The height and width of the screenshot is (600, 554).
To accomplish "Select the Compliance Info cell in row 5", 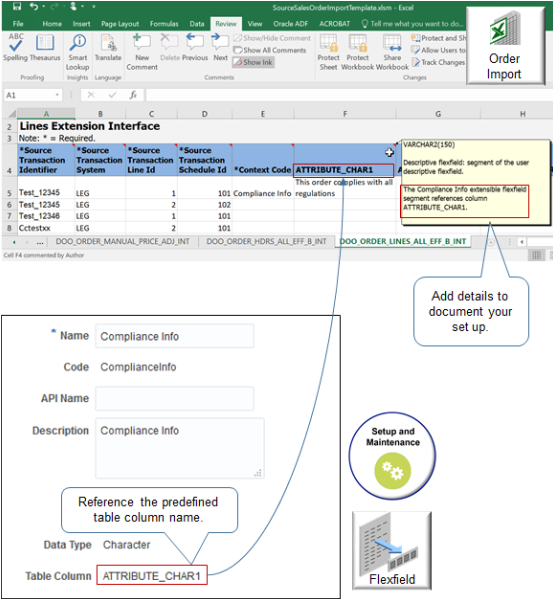I will (263, 188).
